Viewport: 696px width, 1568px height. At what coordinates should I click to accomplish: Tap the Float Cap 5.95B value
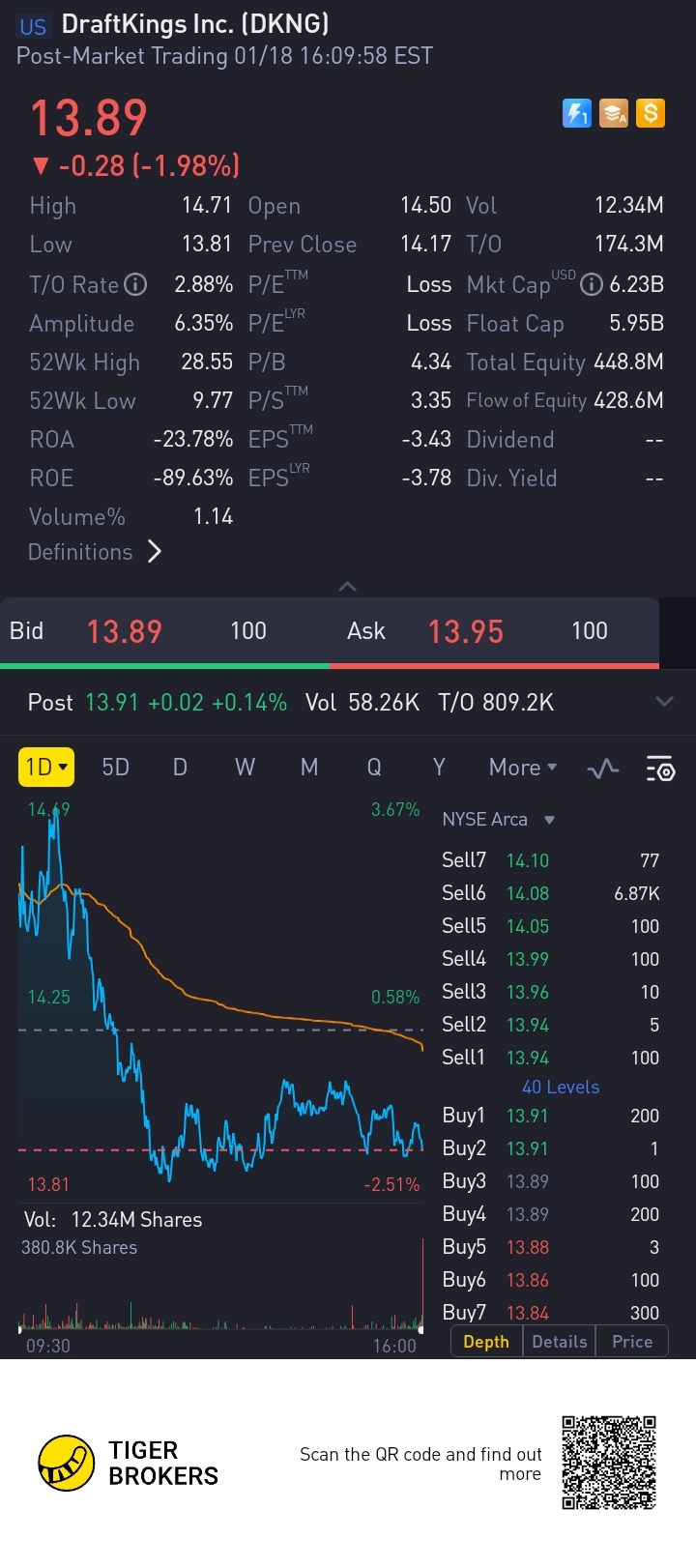(636, 323)
